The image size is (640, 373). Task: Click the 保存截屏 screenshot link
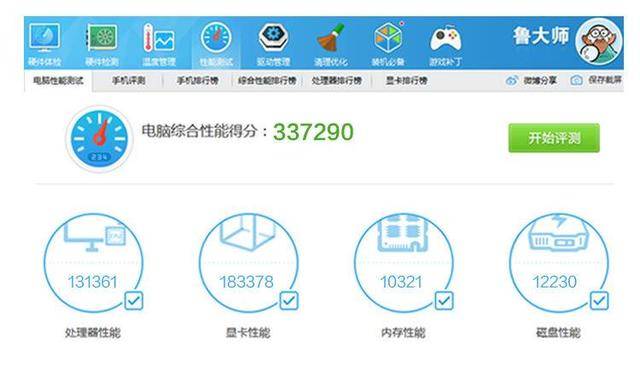pyautogui.click(x=596, y=80)
